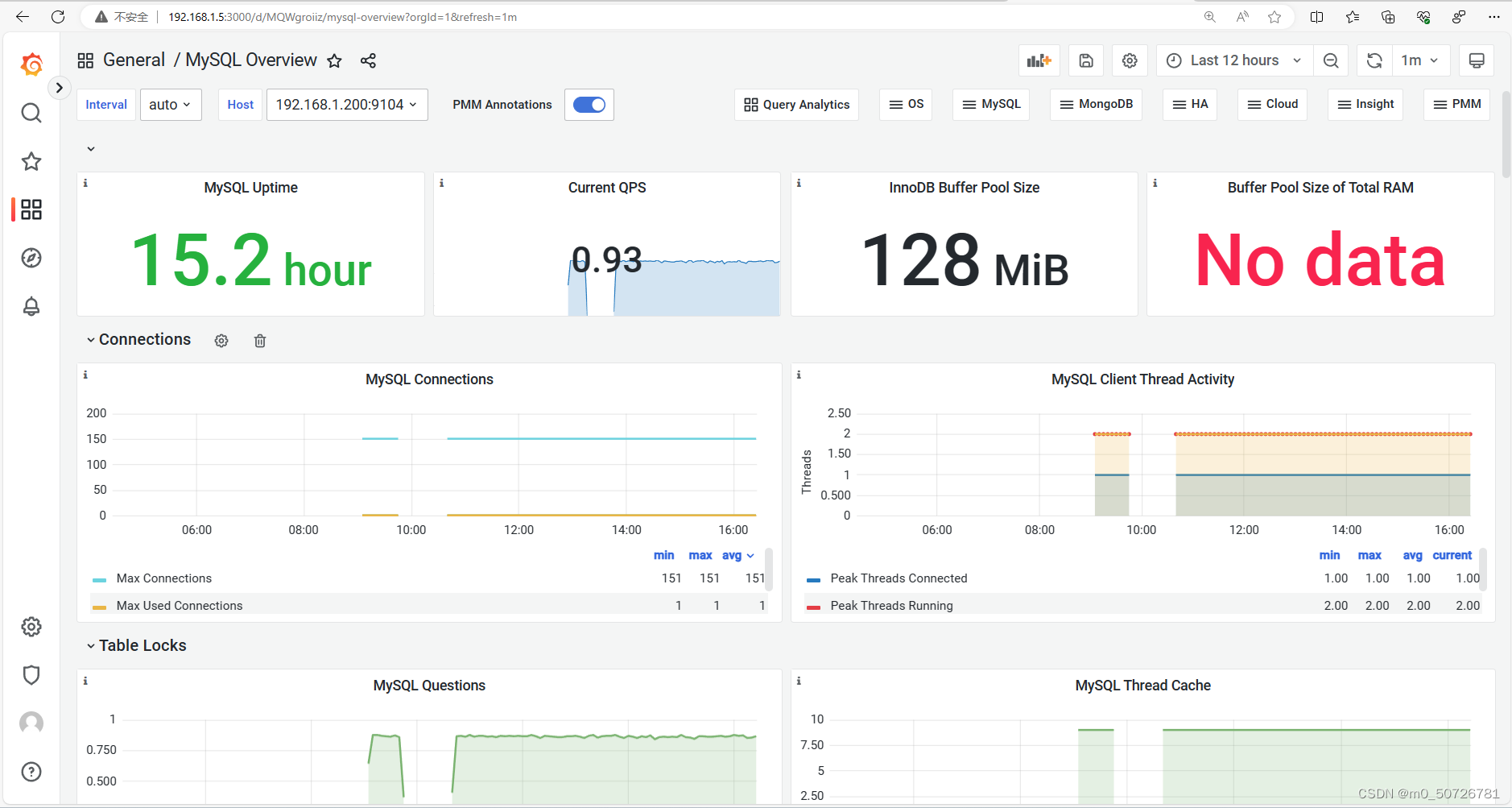Image resolution: width=1512 pixels, height=808 pixels.
Task: Sort MySQL Connections legend by min
Action: [x=663, y=555]
